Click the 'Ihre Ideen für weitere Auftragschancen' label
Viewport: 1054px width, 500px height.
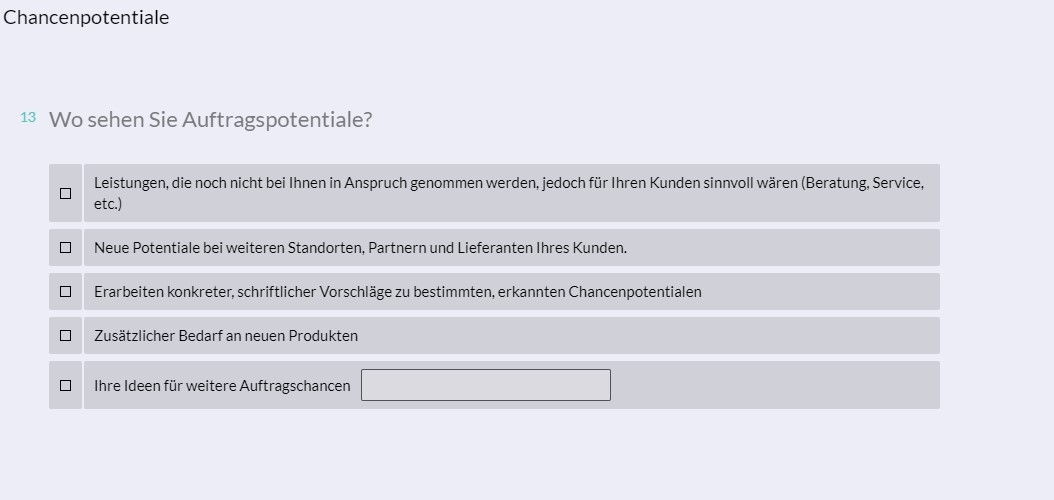pos(222,386)
